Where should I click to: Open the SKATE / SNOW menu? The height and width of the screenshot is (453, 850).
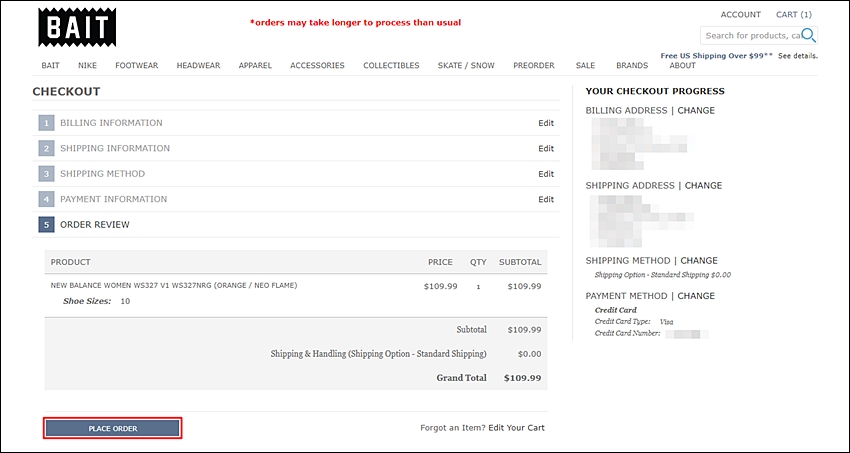point(466,66)
